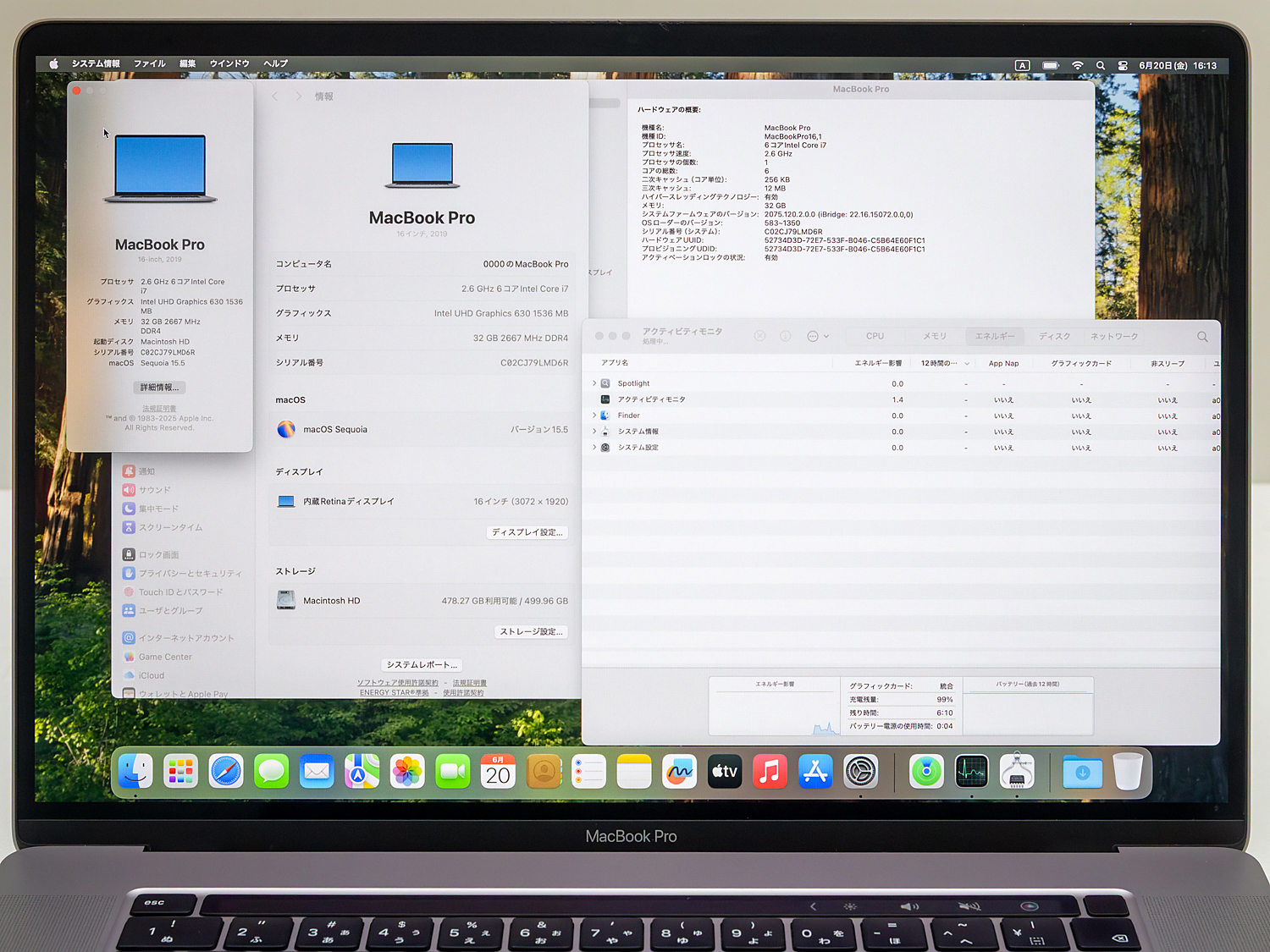
Task: Open the search field in Activity Monitor
Action: [x=1202, y=337]
